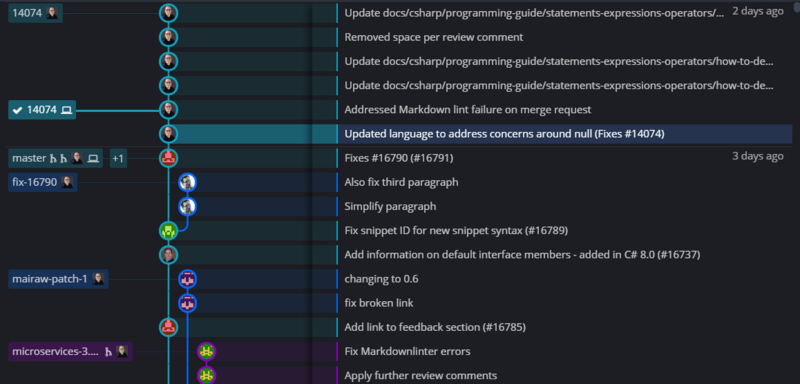Click the "3 days ago" timestamp
The image size is (800, 384).
click(x=758, y=156)
